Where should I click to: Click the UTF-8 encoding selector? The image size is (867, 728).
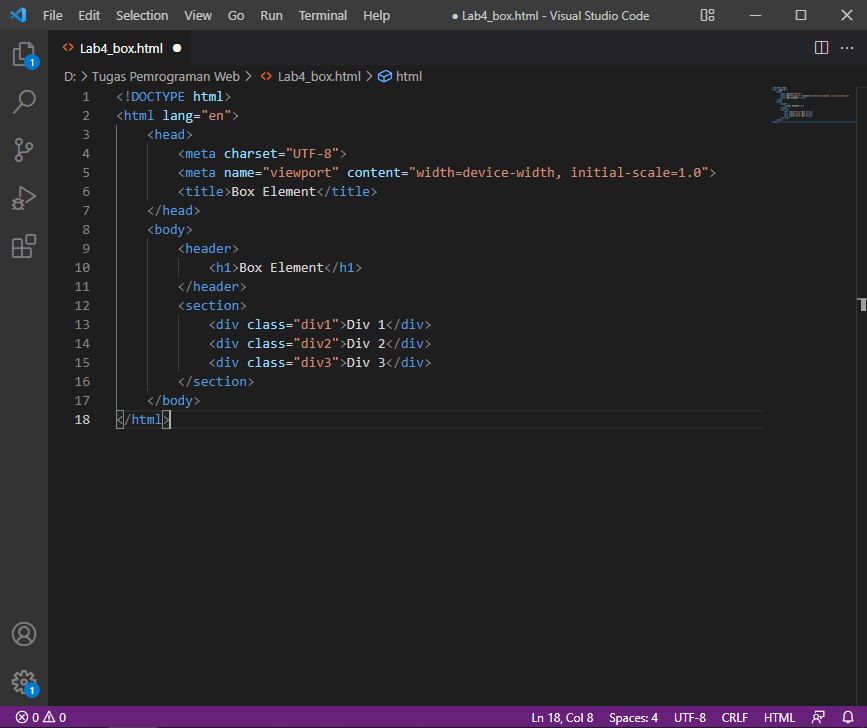689,717
